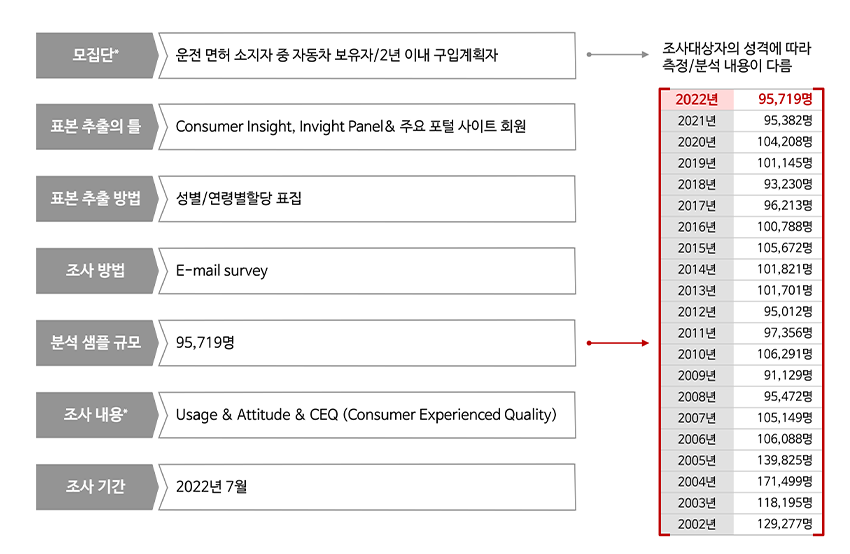850x554 pixels.
Task: Click the 조사 내용* label
Action: [x=95, y=415]
